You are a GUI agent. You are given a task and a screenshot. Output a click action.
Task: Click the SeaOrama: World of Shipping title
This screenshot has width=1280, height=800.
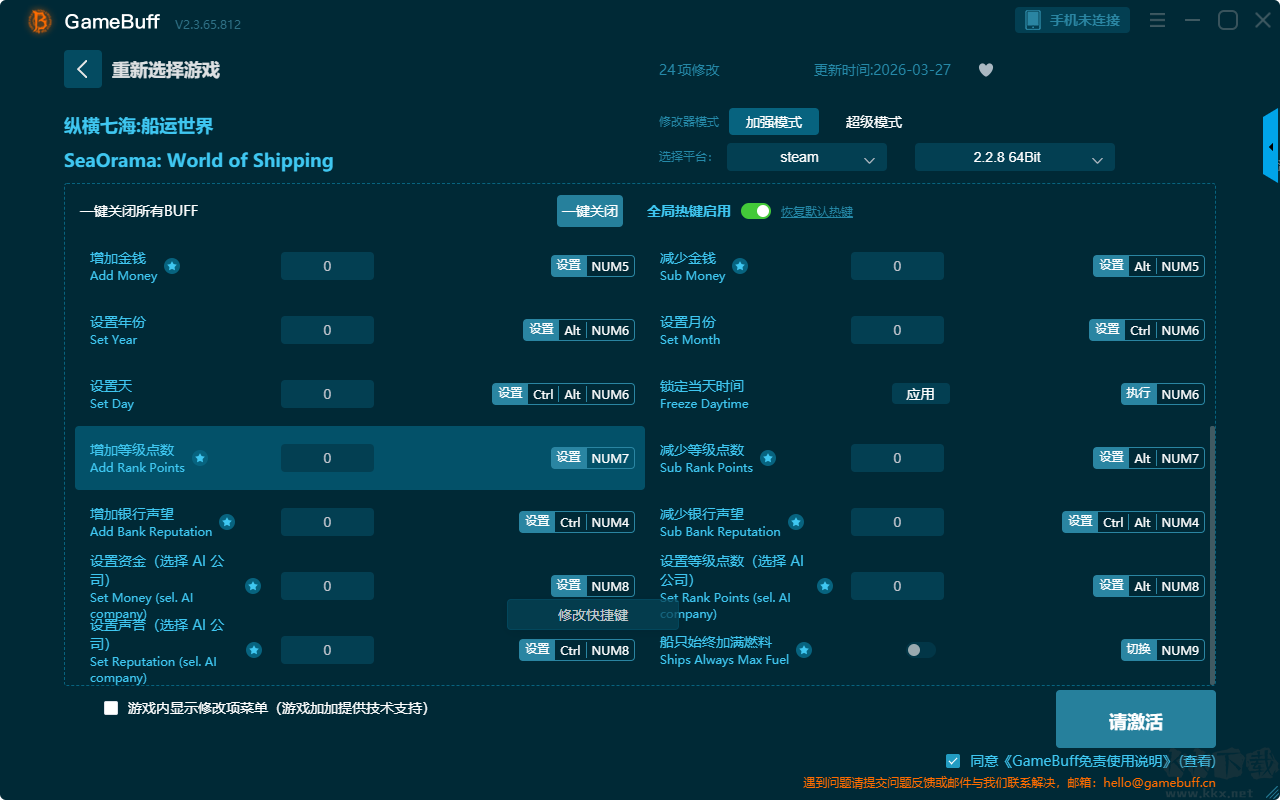click(x=199, y=161)
